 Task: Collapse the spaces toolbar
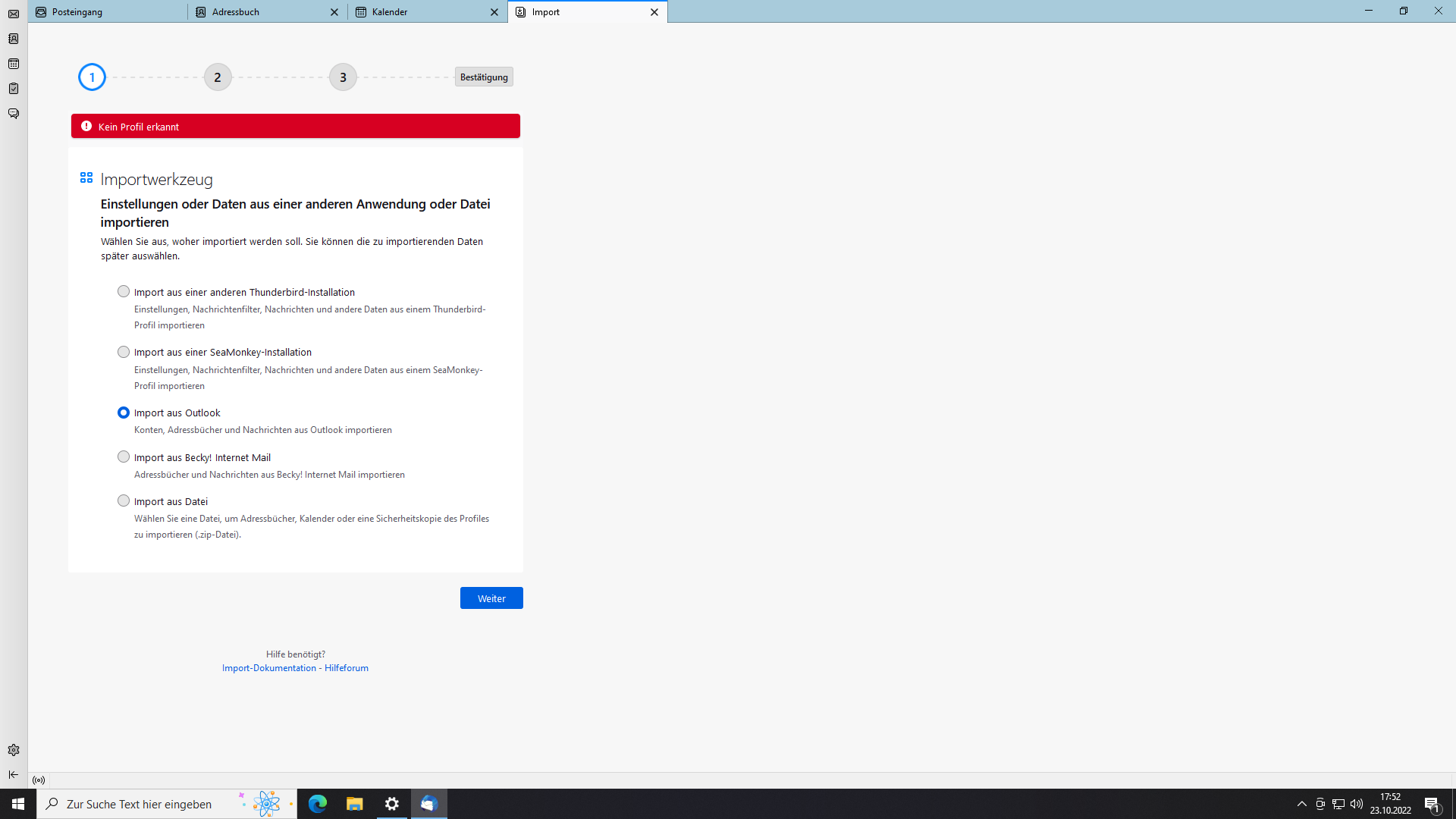pos(14,774)
